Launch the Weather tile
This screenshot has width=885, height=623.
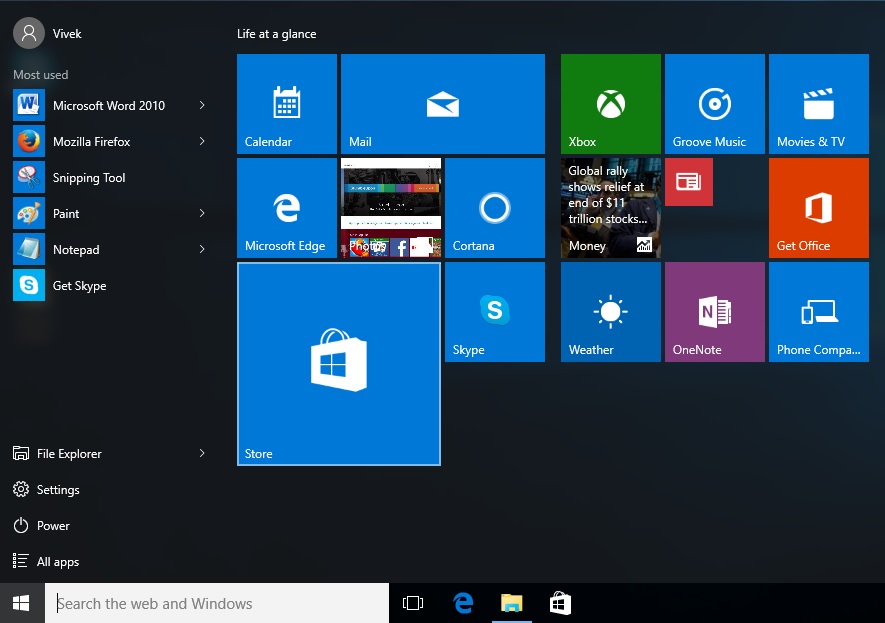[x=610, y=311]
